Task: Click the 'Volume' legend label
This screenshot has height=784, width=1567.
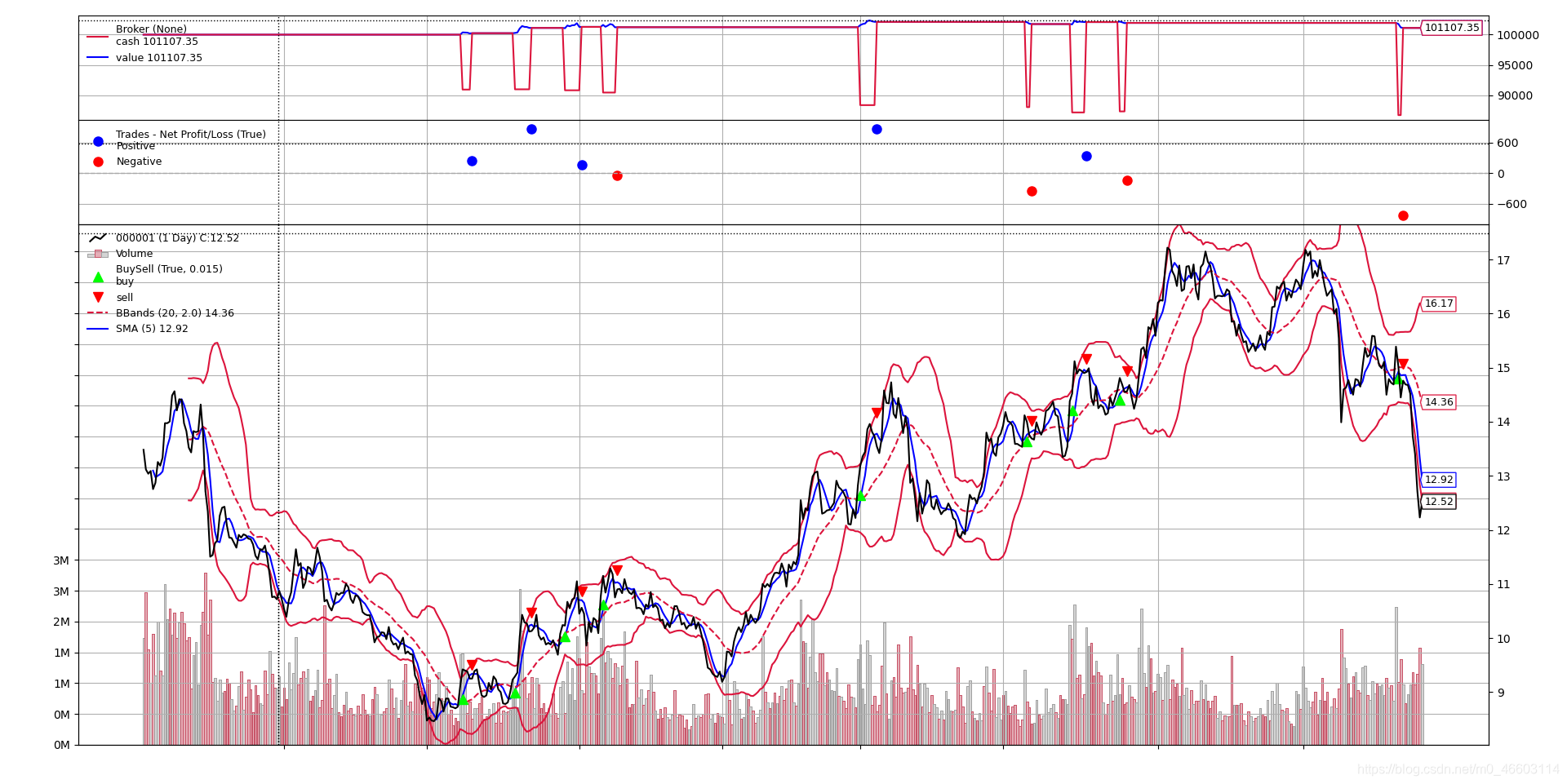Action: point(134,254)
